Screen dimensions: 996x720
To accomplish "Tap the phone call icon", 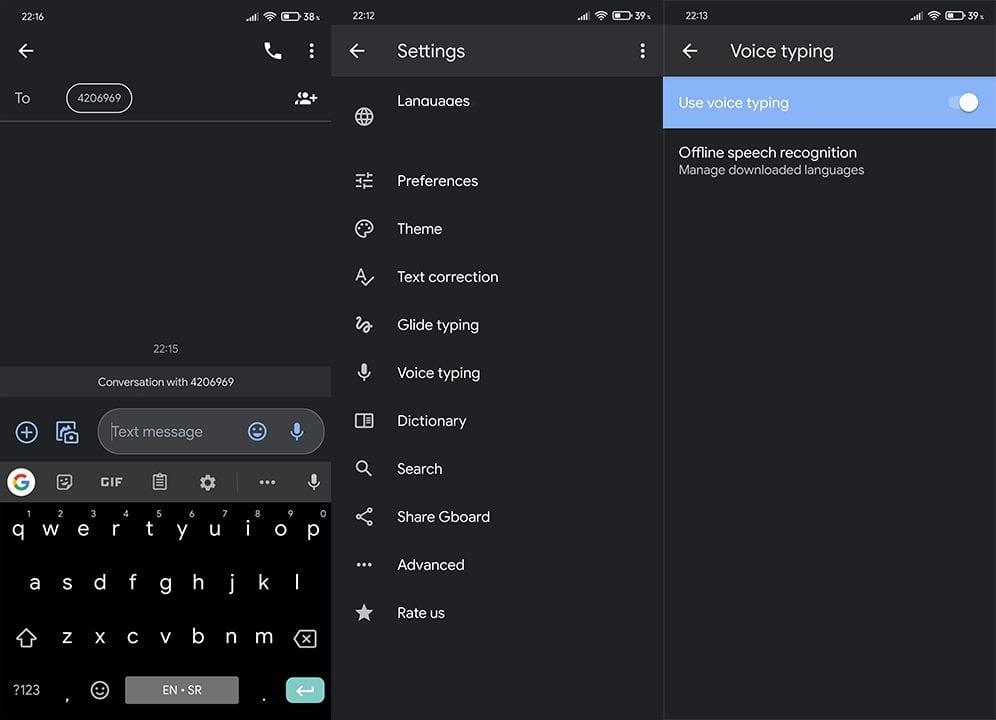I will pos(272,51).
